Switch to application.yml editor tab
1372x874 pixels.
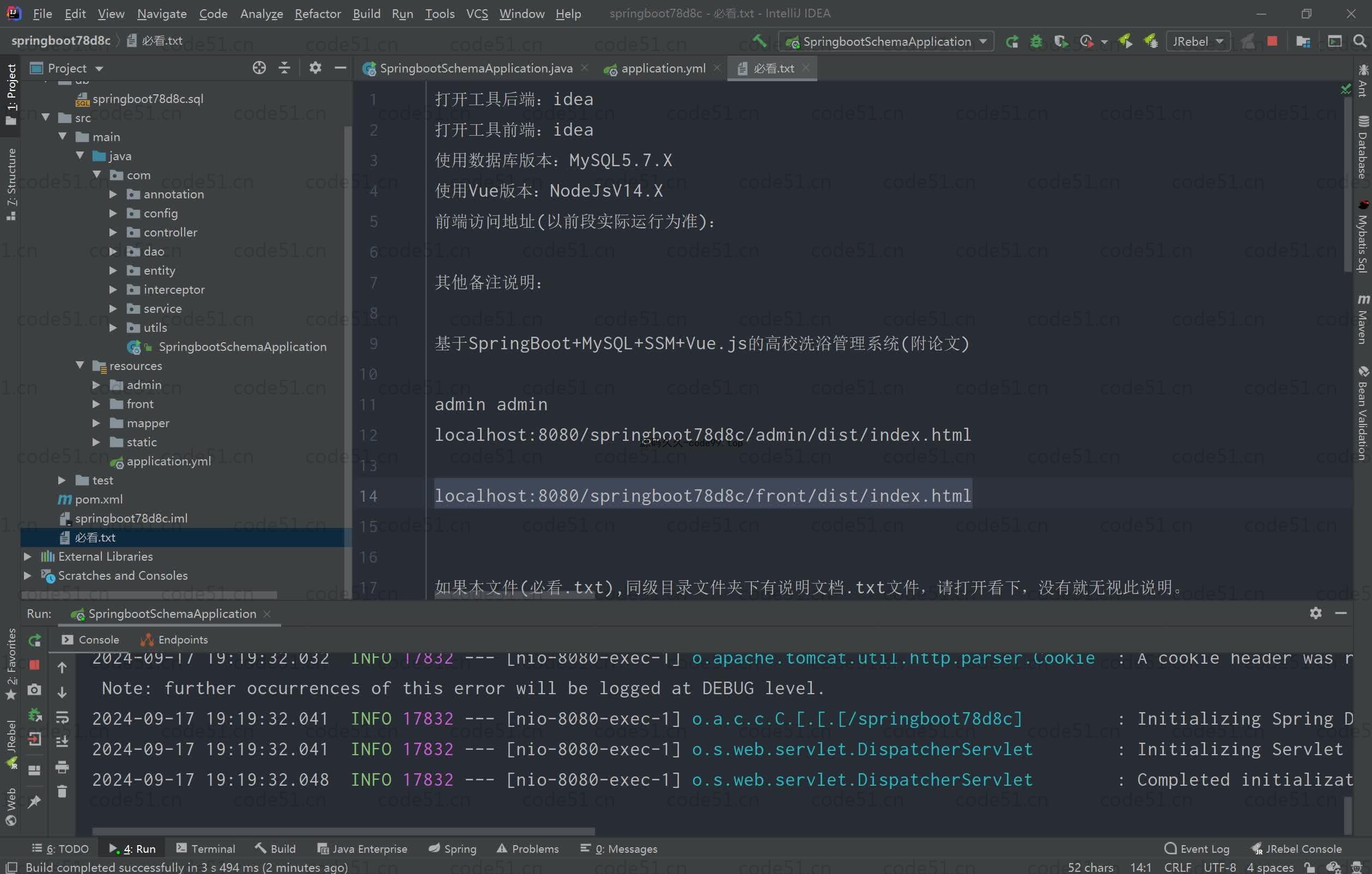point(662,68)
